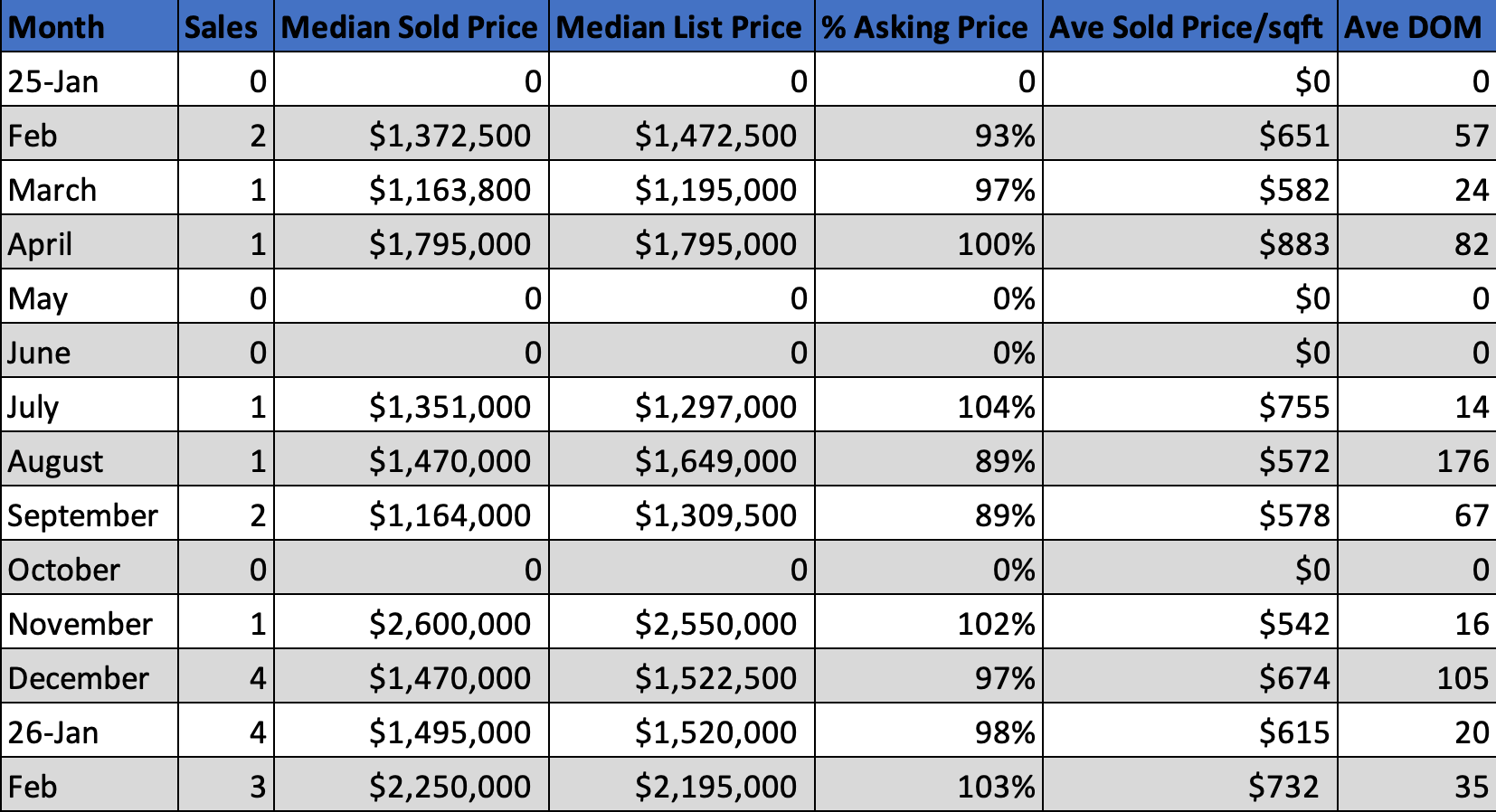
Task: Select the Median List Price header
Action: 679,27
